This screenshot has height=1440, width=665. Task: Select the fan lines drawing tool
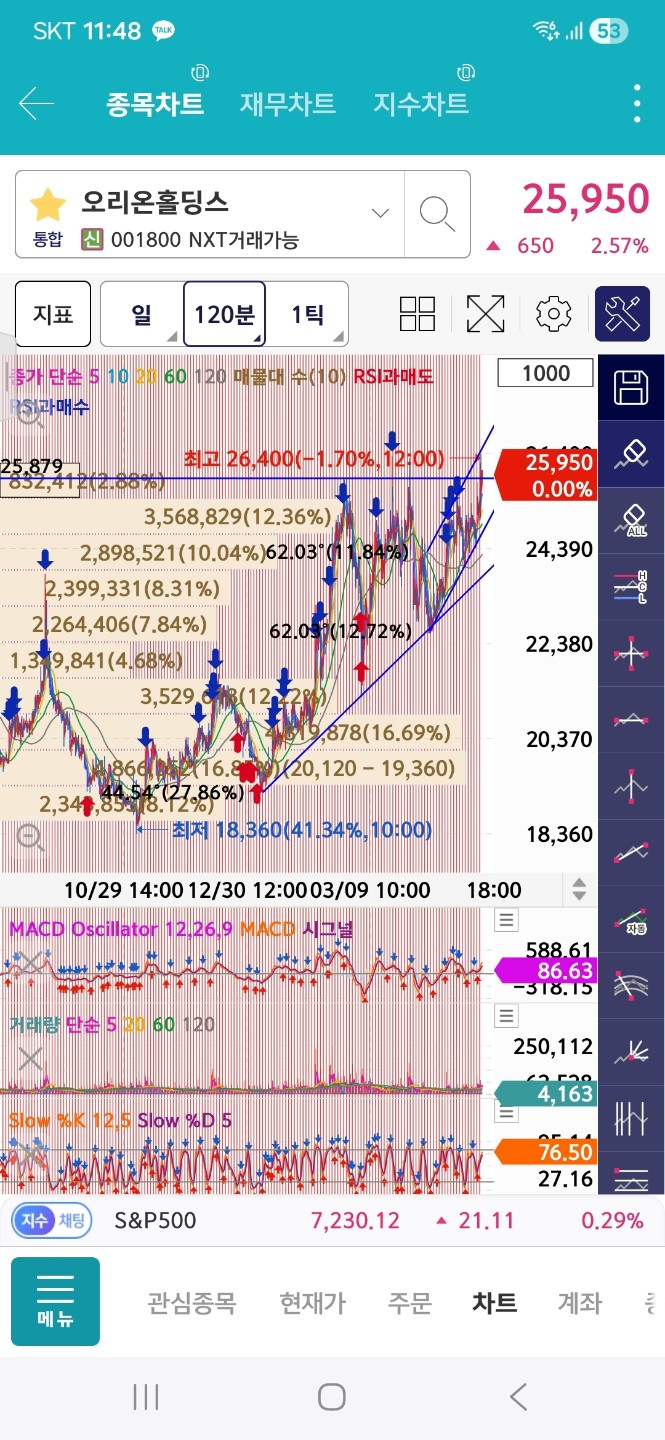pos(631,1052)
